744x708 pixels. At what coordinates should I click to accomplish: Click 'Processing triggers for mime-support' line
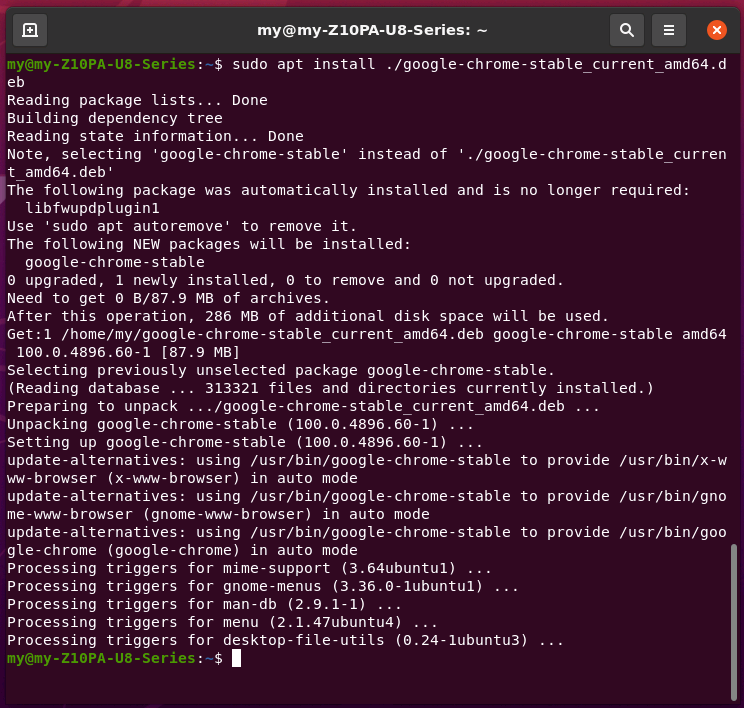(x=250, y=568)
